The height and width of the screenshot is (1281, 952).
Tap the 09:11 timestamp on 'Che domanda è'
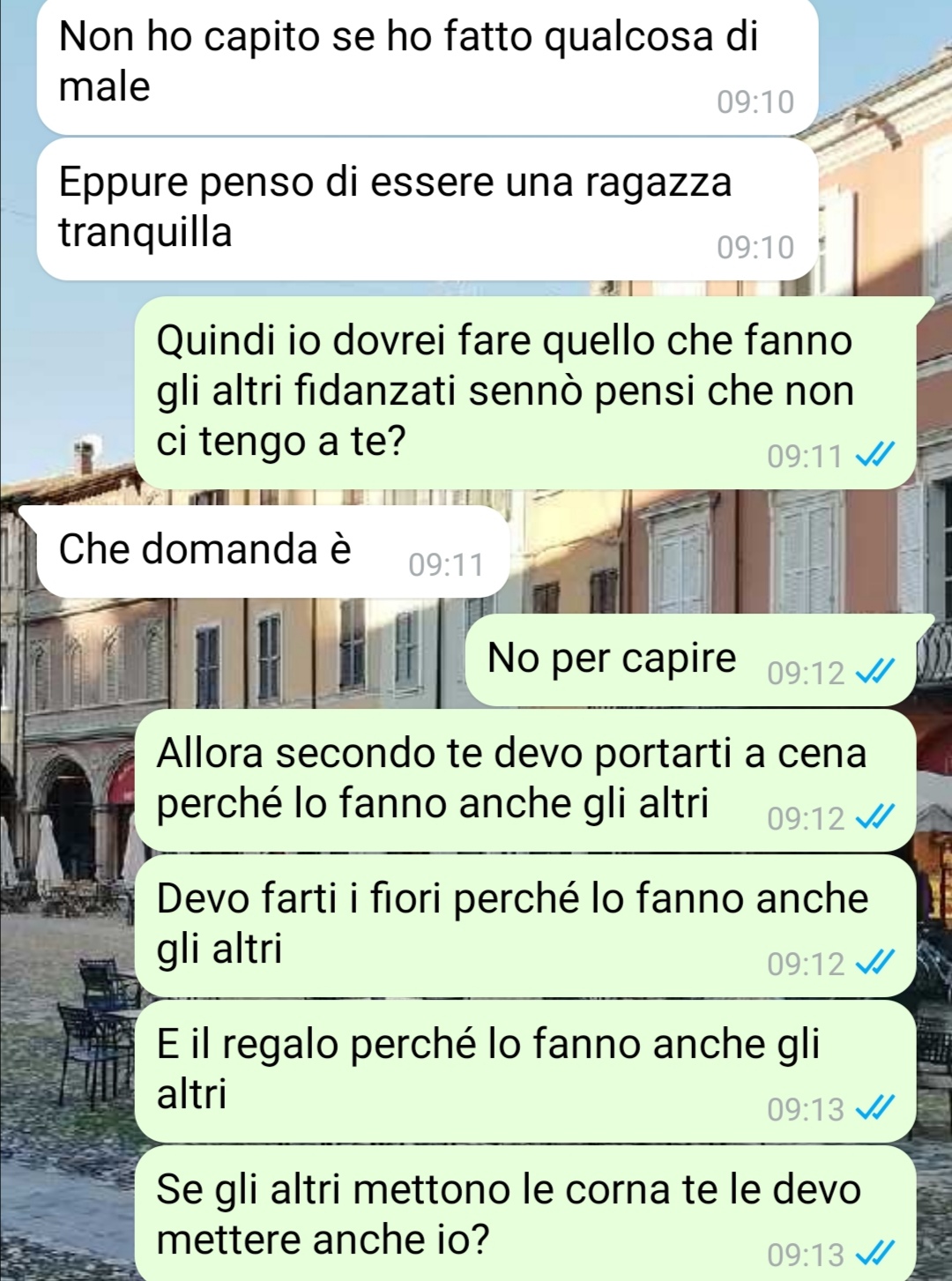coord(446,564)
